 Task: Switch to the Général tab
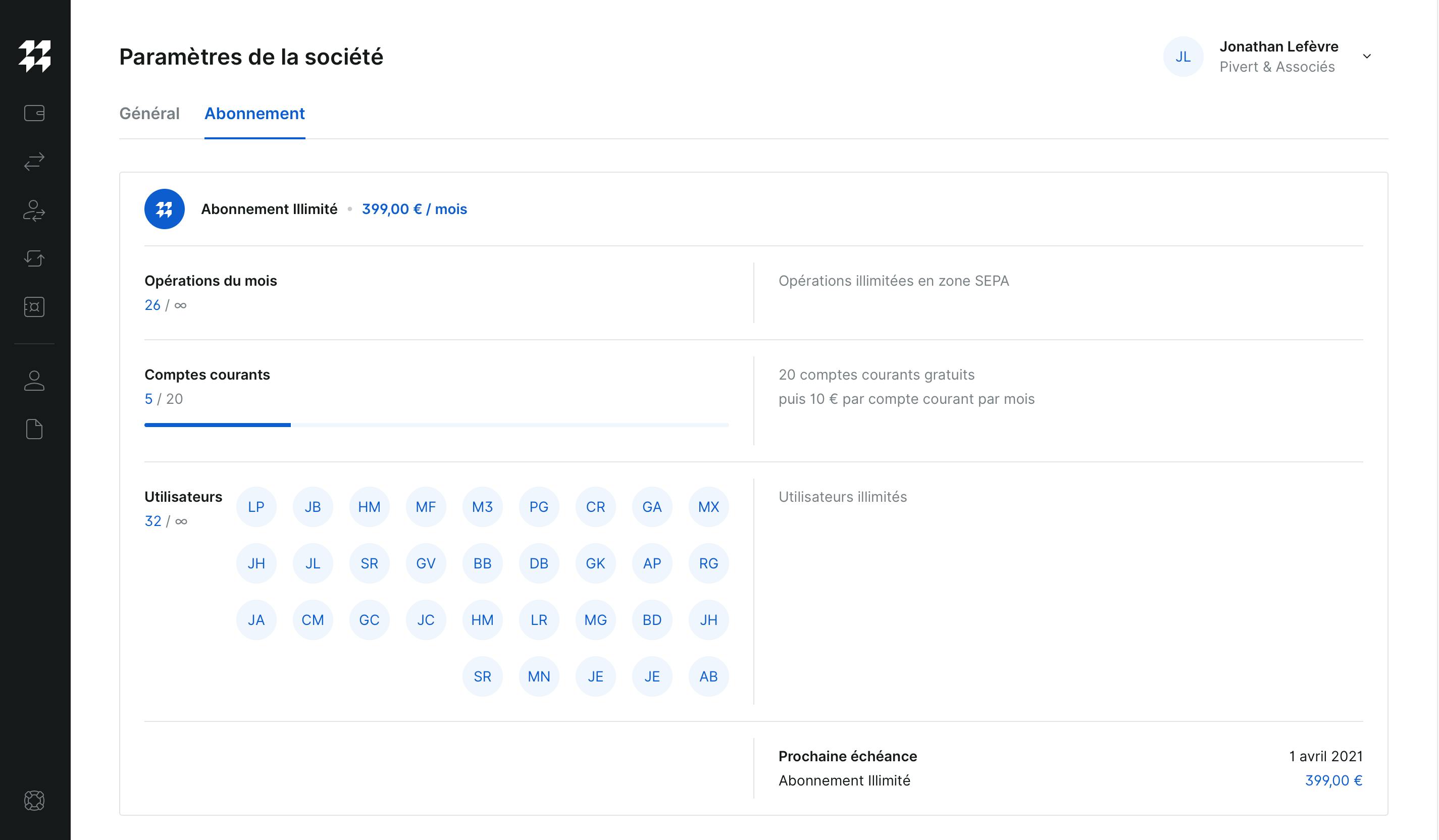(x=149, y=114)
